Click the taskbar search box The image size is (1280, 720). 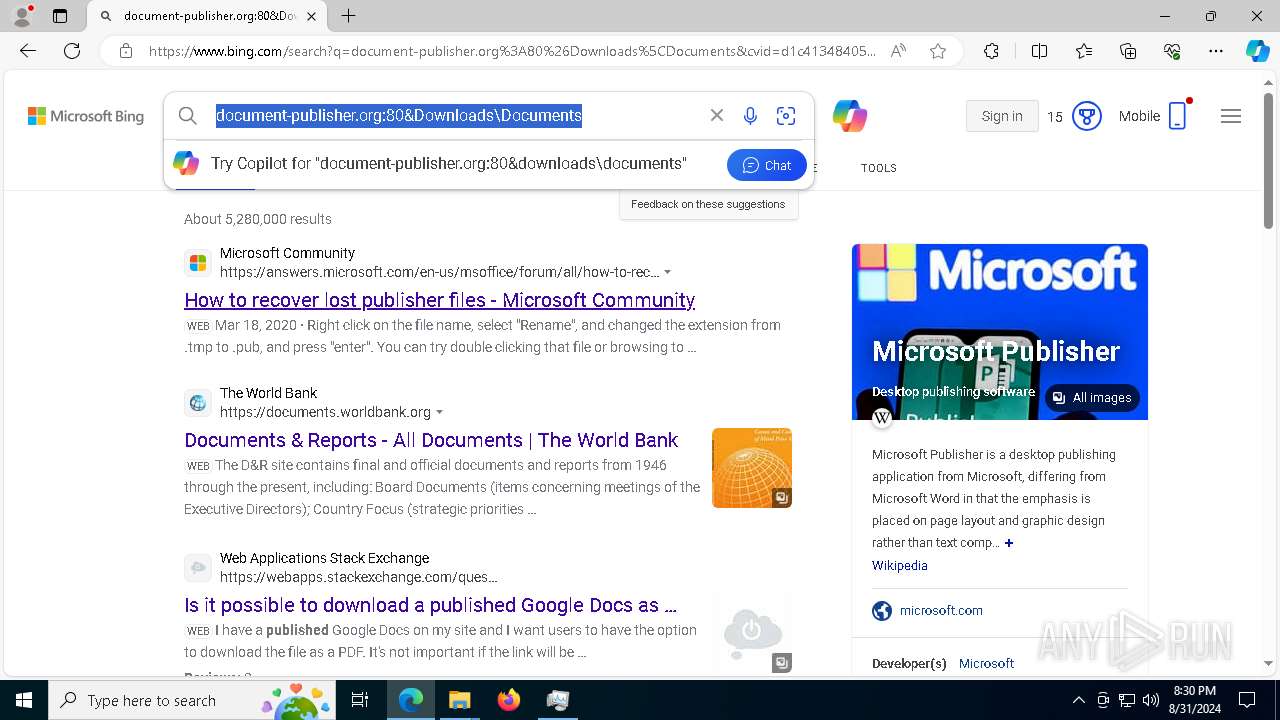tap(192, 700)
